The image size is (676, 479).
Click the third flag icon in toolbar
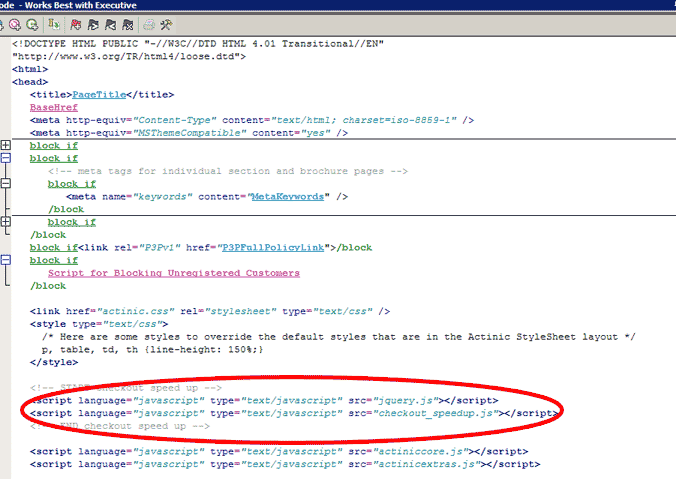(x=110, y=24)
